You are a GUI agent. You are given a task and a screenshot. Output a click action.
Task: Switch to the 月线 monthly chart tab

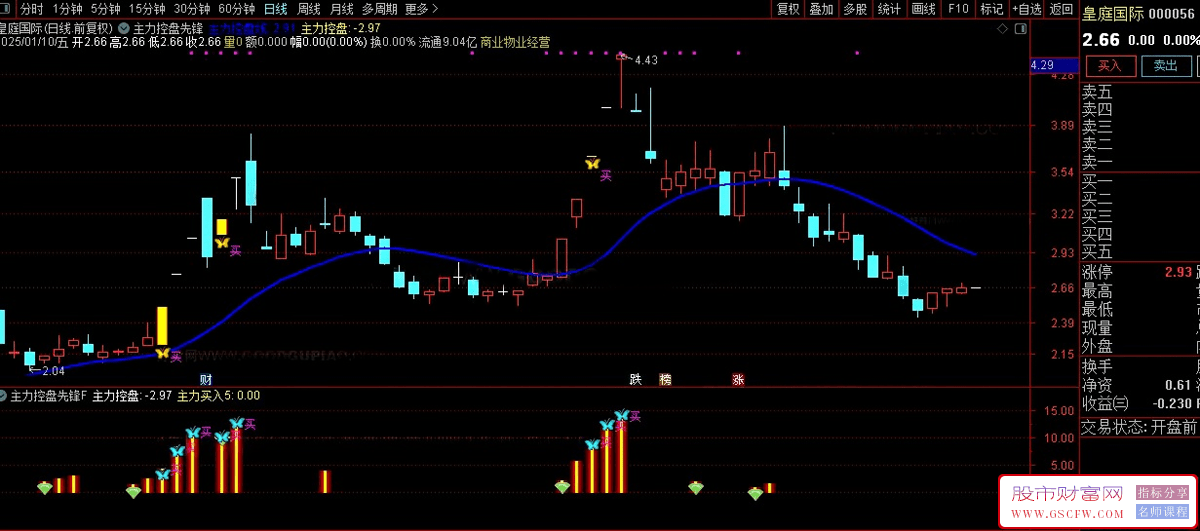point(341,9)
